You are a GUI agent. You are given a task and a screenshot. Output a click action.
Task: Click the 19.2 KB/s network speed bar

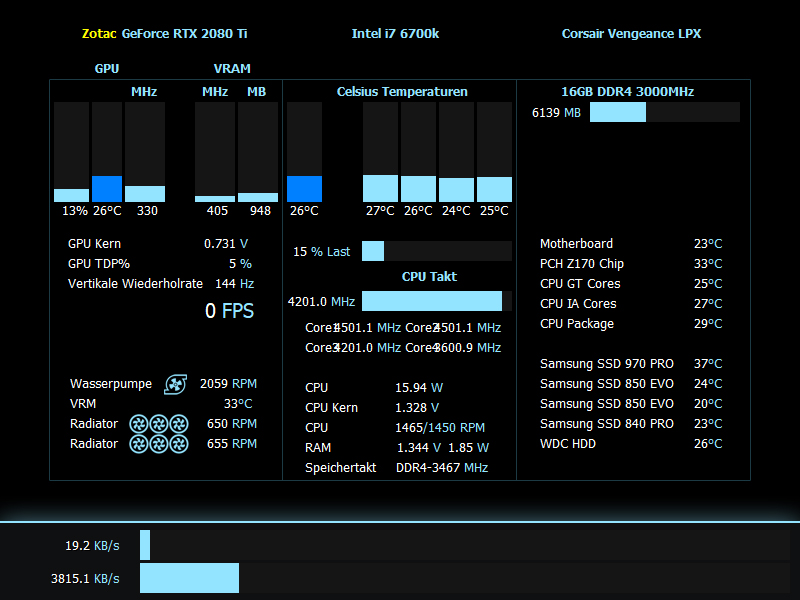[x=465, y=545]
